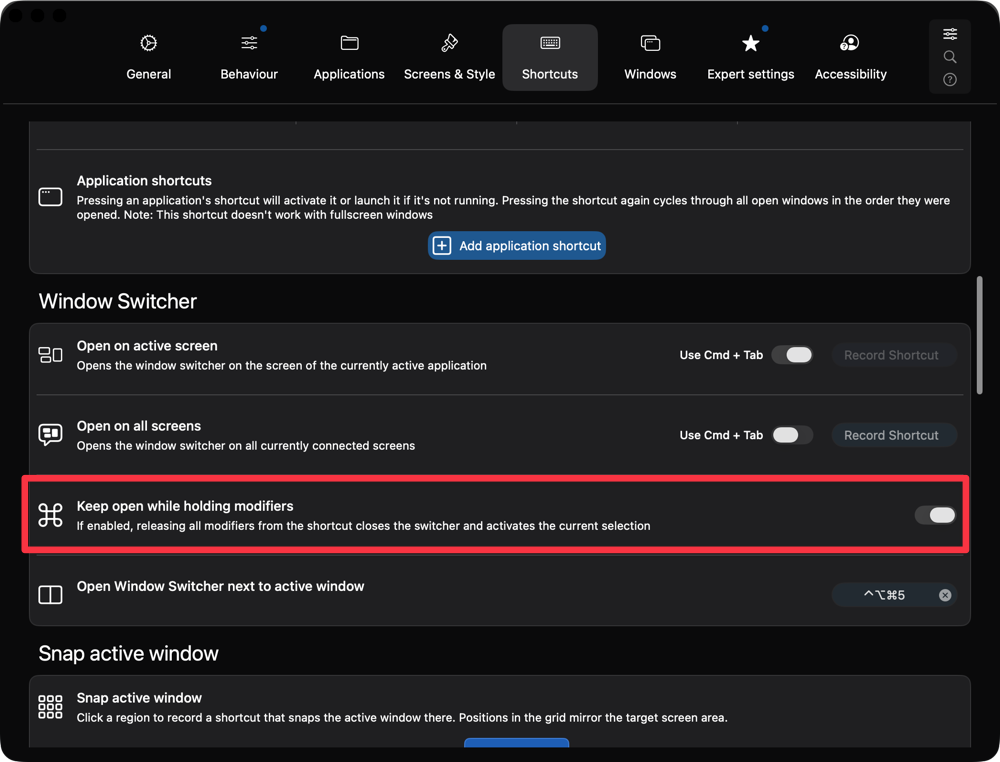Clear the ⌃⌥⌘5 shortcut with x icon

(x=945, y=595)
